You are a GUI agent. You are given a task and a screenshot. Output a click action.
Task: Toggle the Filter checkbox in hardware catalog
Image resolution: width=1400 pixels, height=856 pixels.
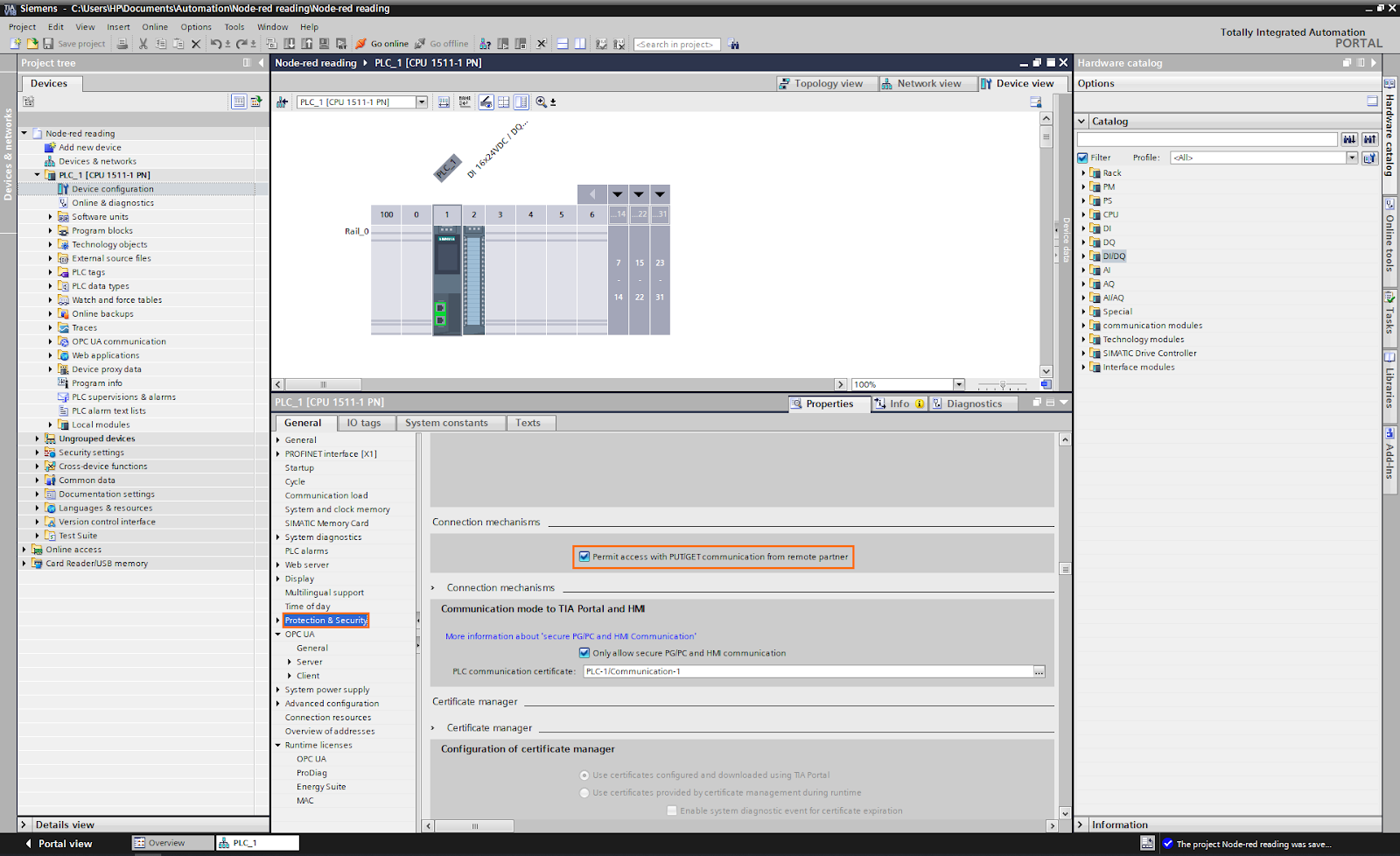(1082, 158)
